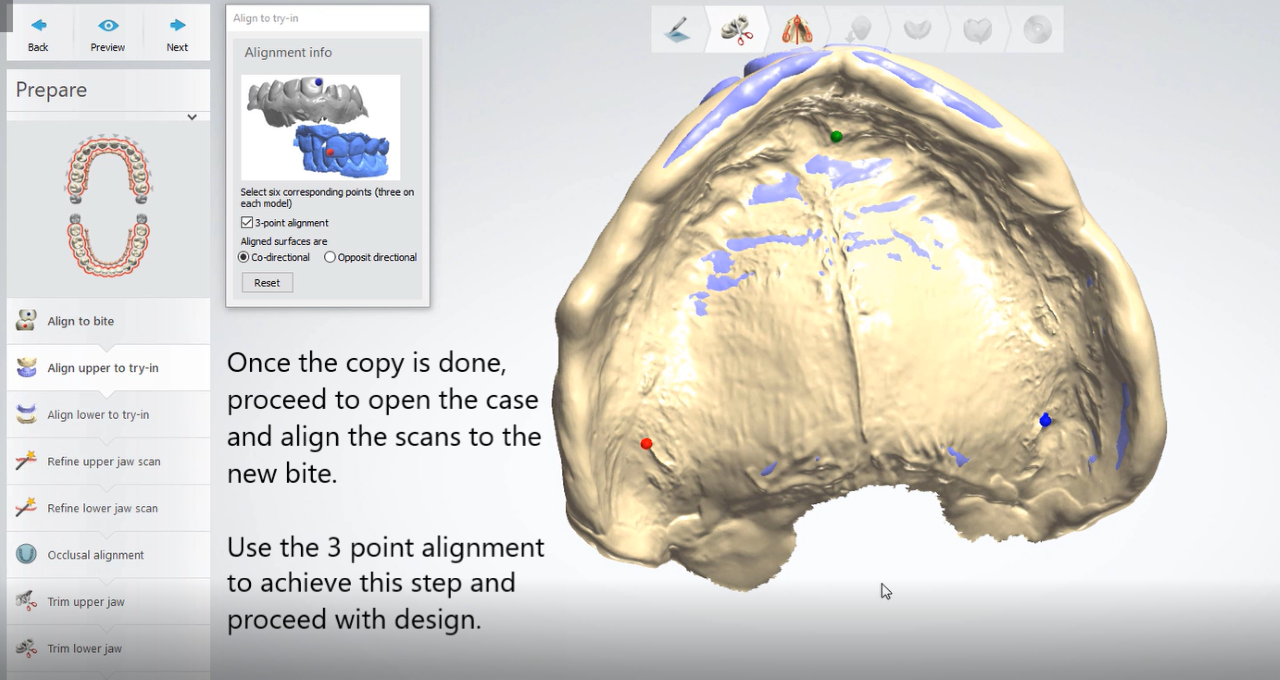Click the Align lower to try-in icon
Image resolution: width=1280 pixels, height=680 pixels.
click(27, 414)
